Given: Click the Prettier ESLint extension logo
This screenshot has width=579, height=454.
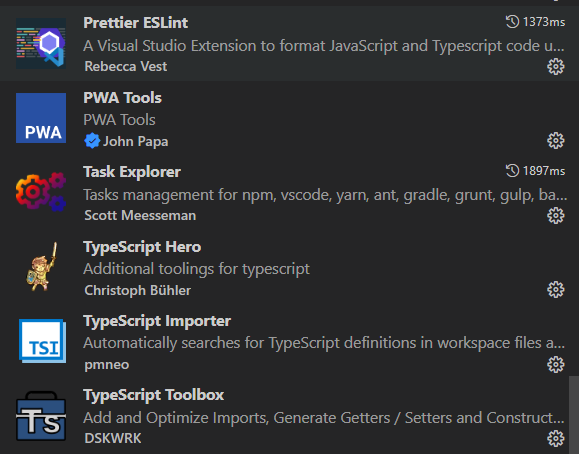Looking at the screenshot, I should tap(41, 44).
